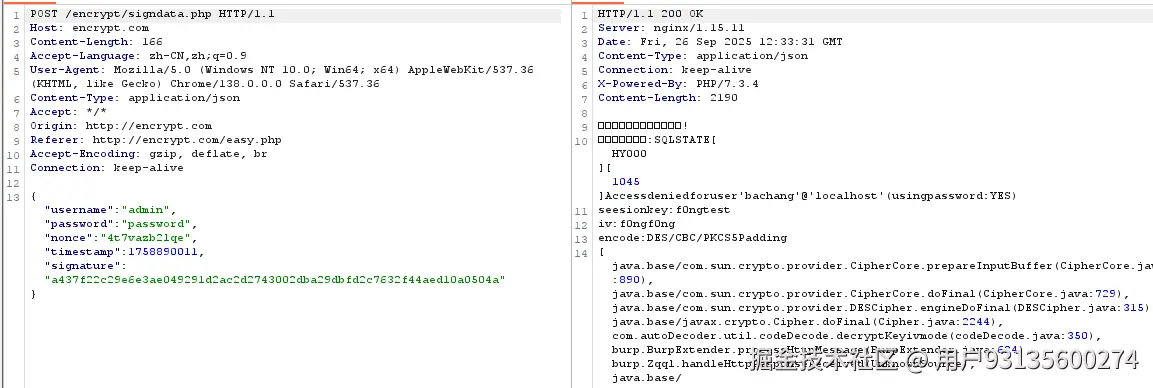Click request Connection: keep-alive header
Screen dimensions: 1153x388
[107, 168]
